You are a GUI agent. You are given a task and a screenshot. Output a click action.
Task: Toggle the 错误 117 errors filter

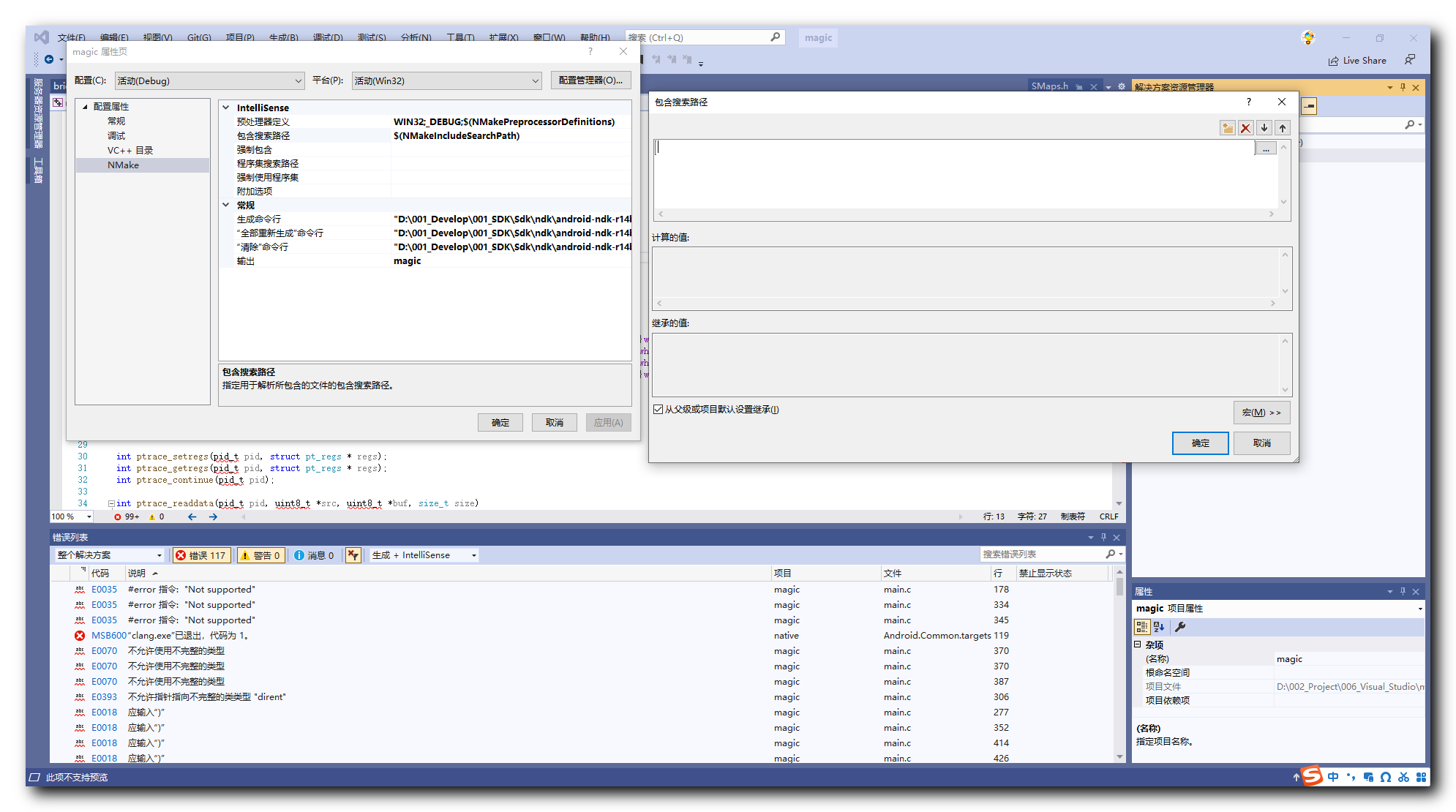[201, 555]
